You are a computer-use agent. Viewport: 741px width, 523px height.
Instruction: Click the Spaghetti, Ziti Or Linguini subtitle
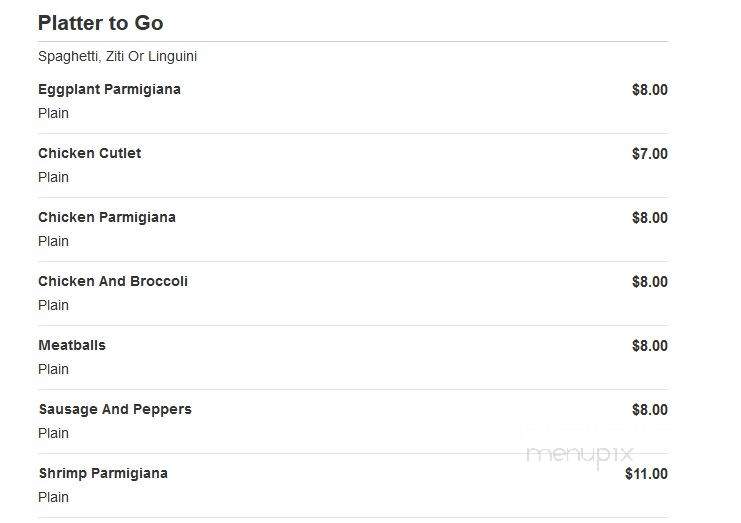(117, 56)
